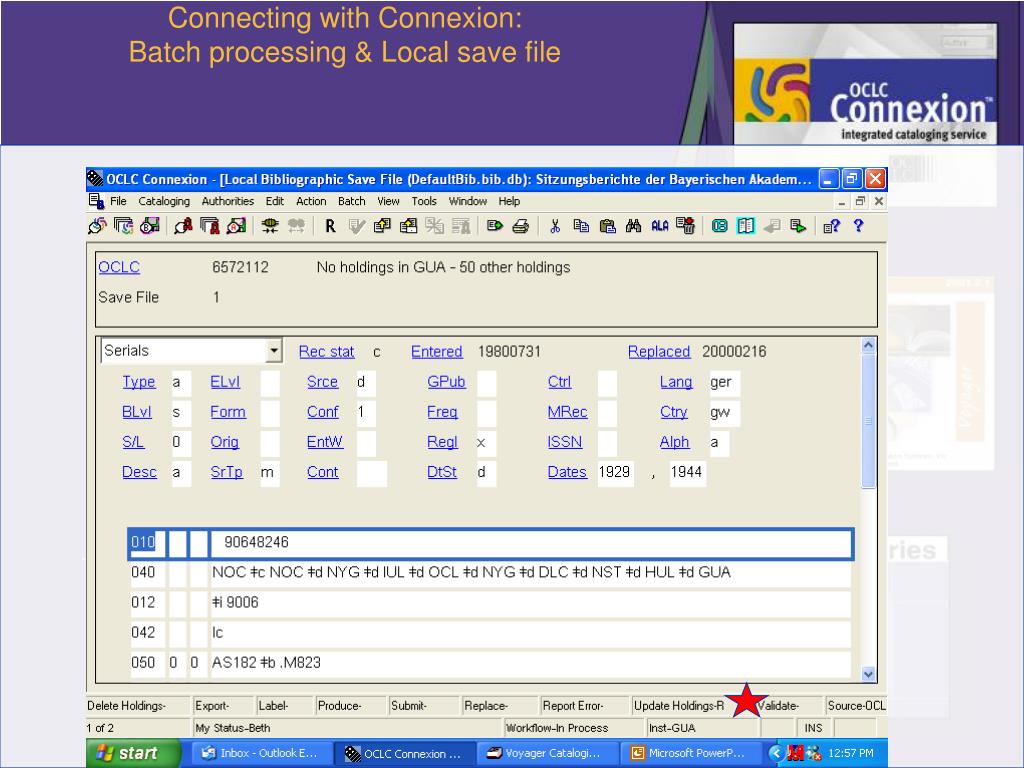Open the Search Local Authority Save File icon
The image size is (1024, 768).
coord(236,226)
